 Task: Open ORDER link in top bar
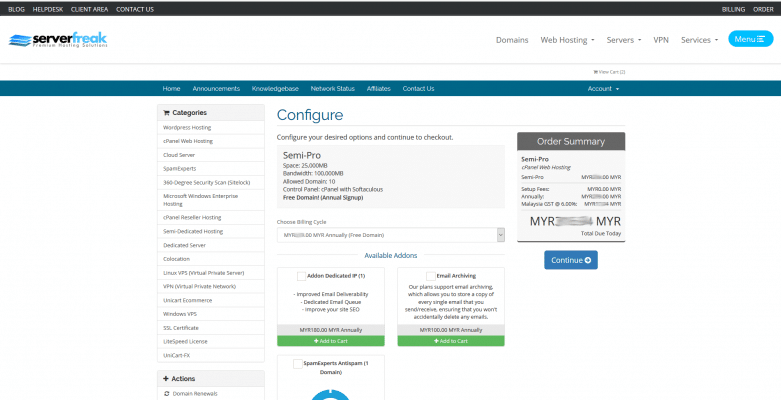point(763,9)
